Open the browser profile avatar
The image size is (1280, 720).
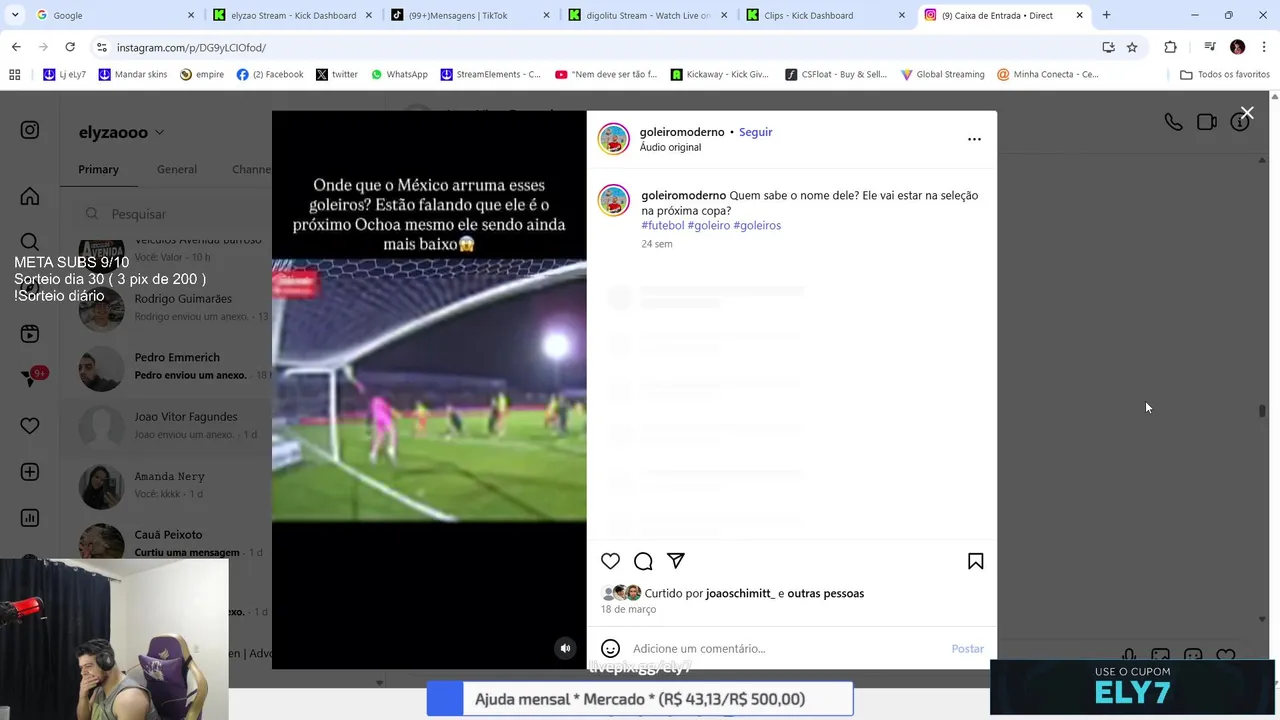(x=1237, y=47)
